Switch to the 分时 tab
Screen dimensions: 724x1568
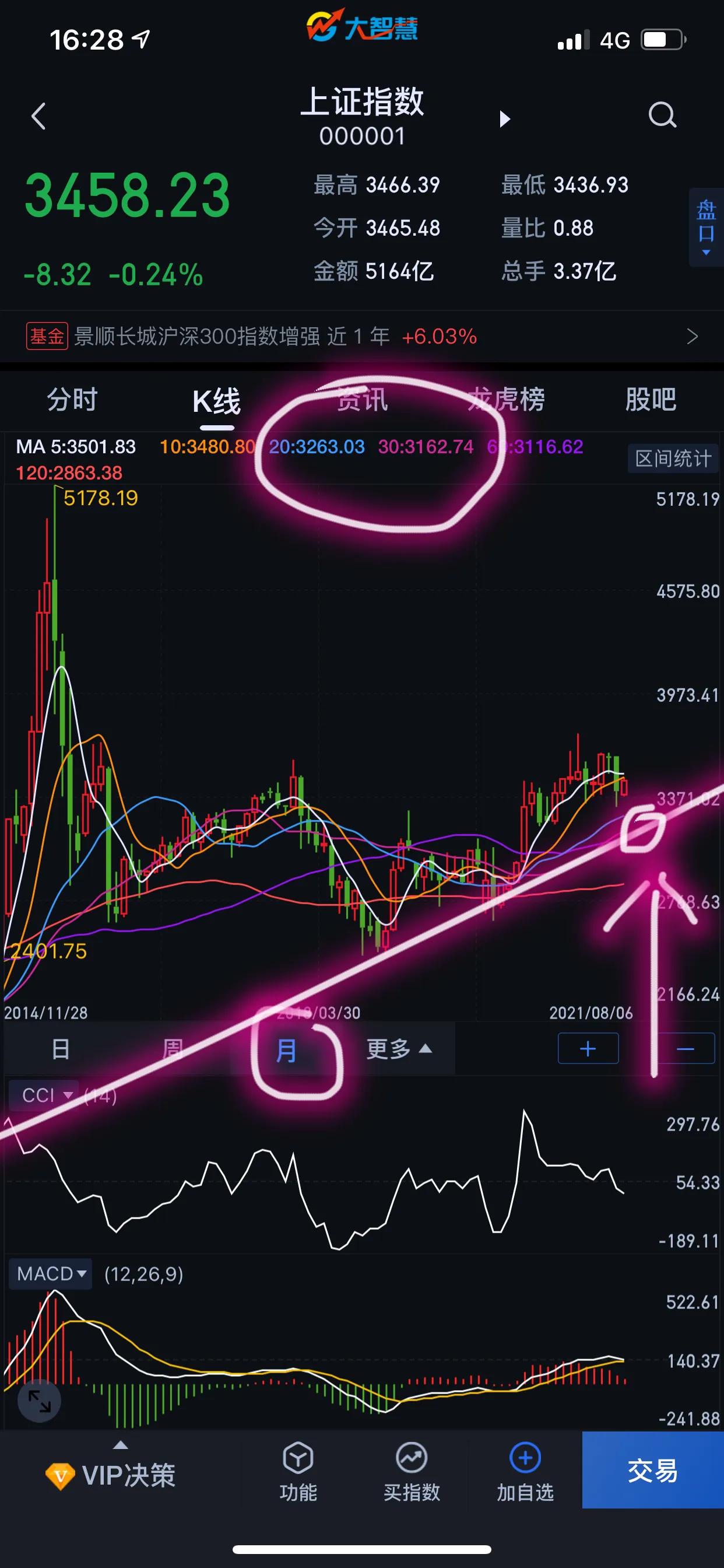click(x=72, y=400)
